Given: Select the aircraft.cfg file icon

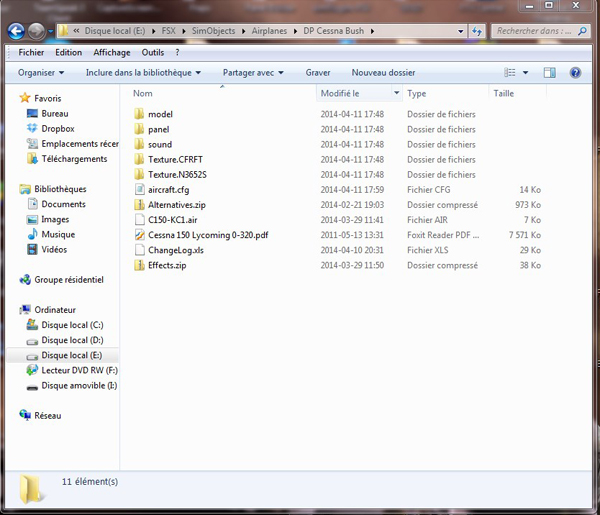Looking at the screenshot, I should coord(139,189).
